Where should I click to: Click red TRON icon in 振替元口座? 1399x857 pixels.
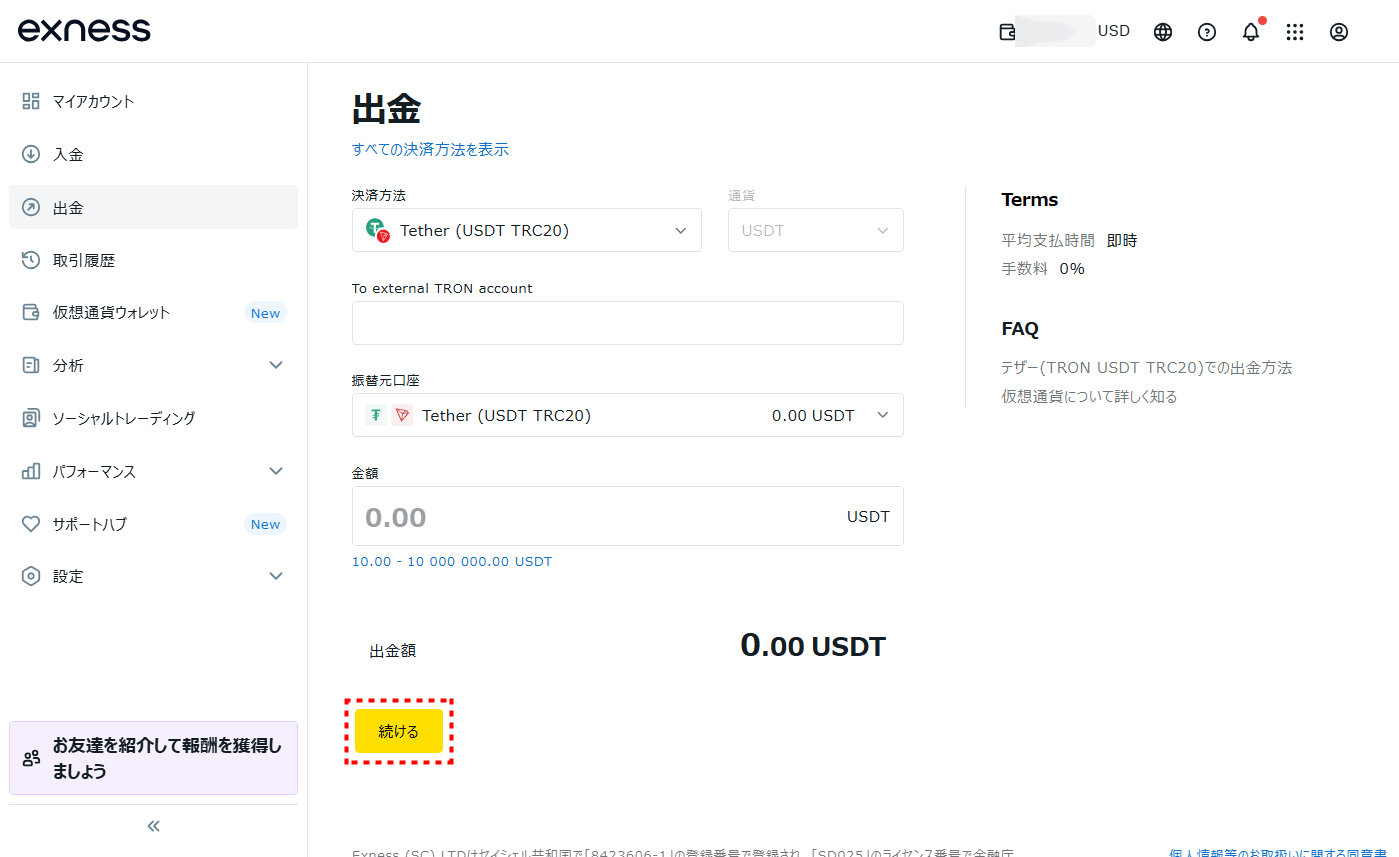(x=402, y=415)
